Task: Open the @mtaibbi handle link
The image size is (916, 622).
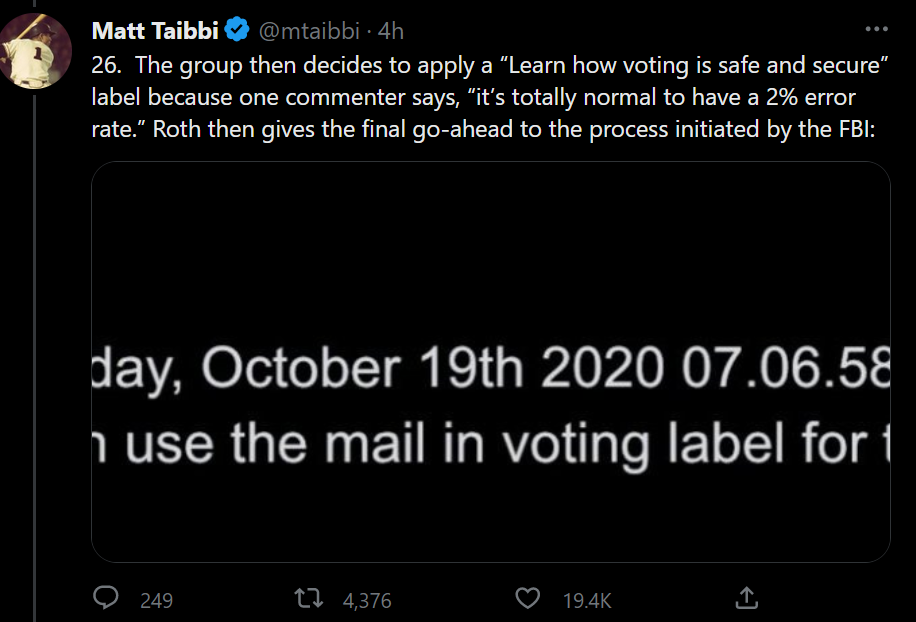Action: point(308,31)
